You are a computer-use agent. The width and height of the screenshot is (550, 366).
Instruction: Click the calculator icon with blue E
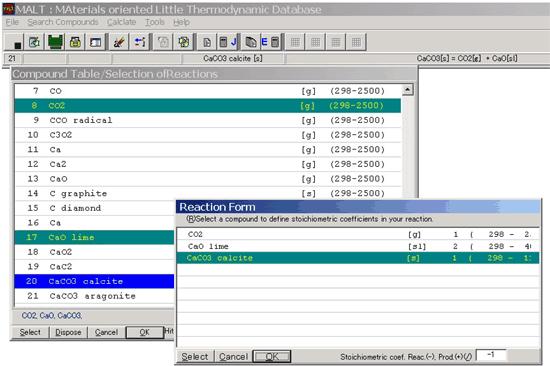click(270, 42)
